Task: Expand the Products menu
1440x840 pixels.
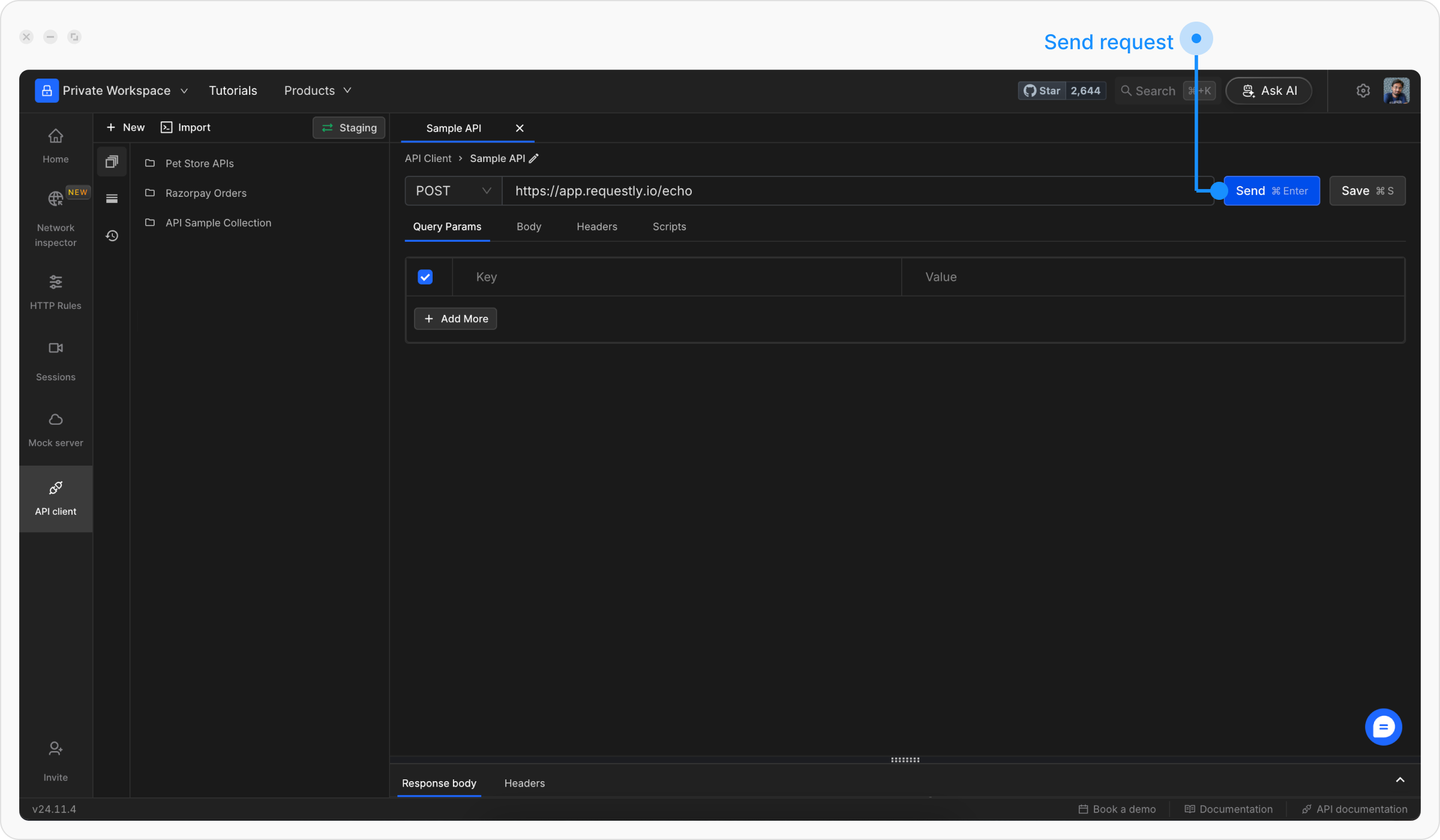Action: point(317,91)
